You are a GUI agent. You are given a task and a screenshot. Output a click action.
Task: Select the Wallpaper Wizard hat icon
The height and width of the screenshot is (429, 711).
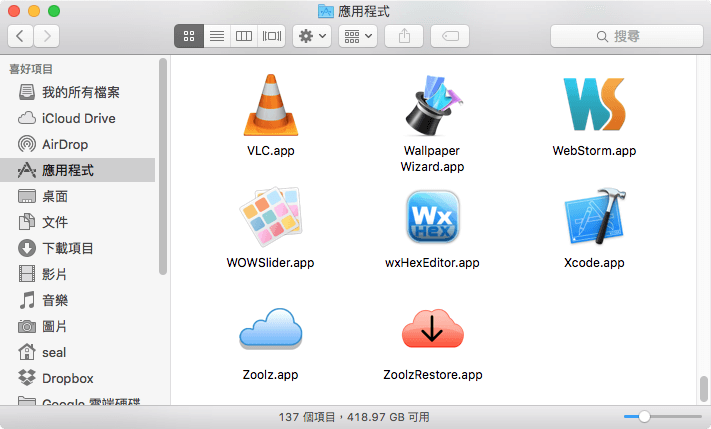point(433,105)
